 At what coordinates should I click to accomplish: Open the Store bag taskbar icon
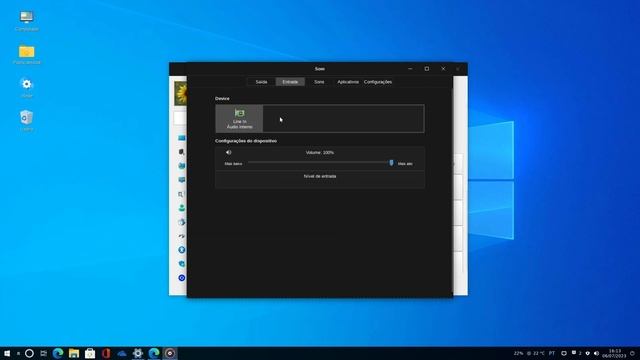point(90,353)
